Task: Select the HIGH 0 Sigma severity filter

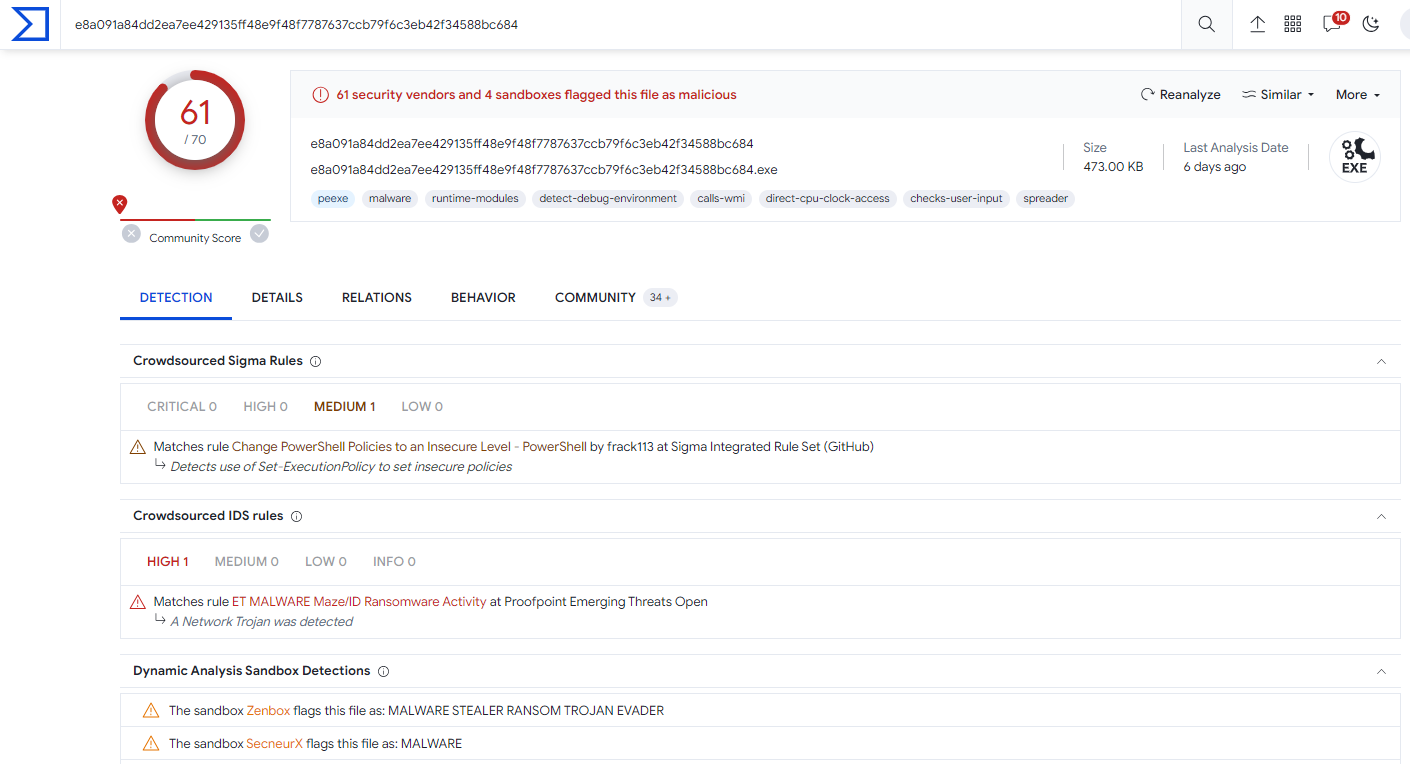Action: click(265, 407)
